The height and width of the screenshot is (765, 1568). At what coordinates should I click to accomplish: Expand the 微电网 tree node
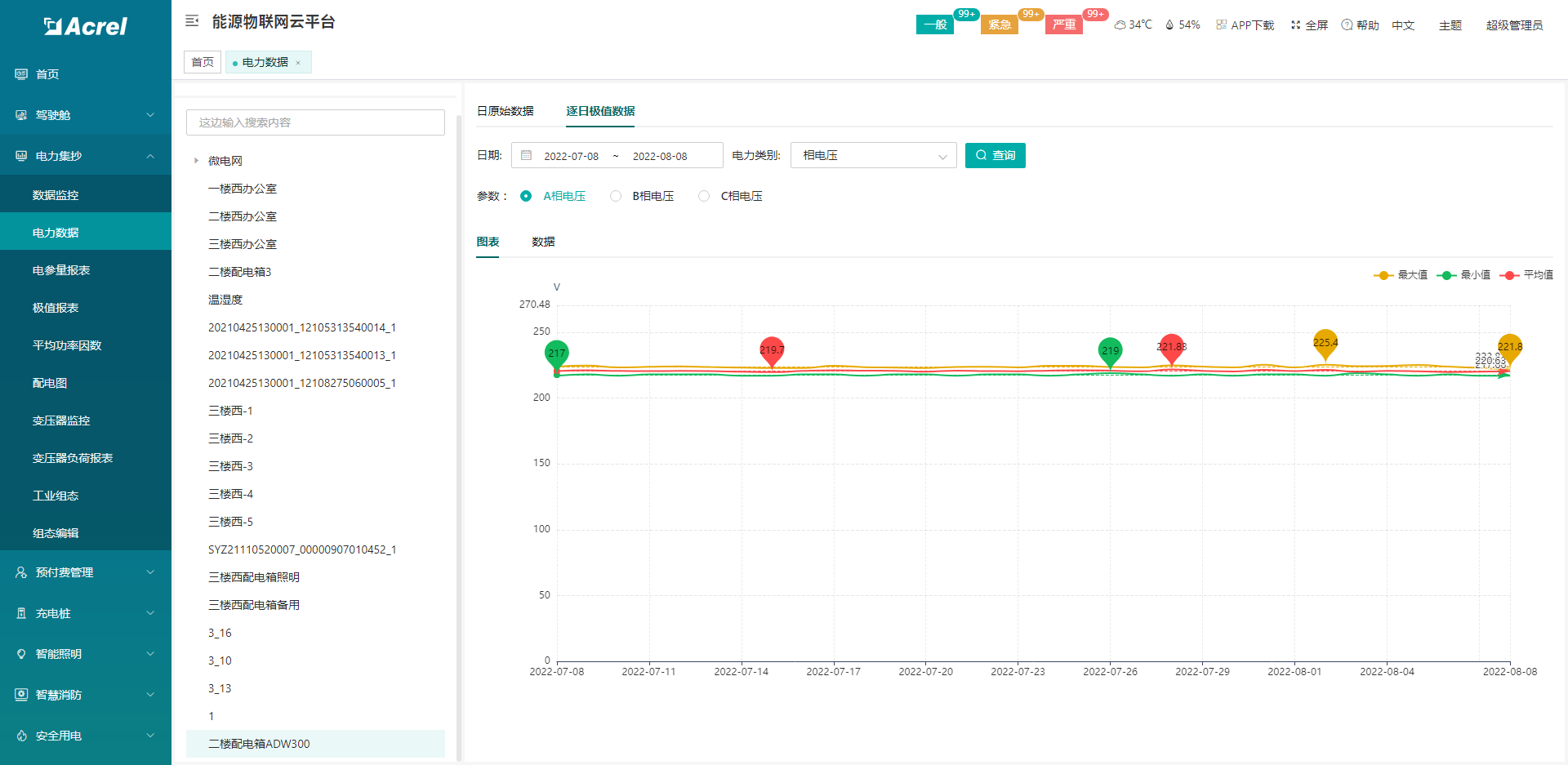tap(196, 161)
